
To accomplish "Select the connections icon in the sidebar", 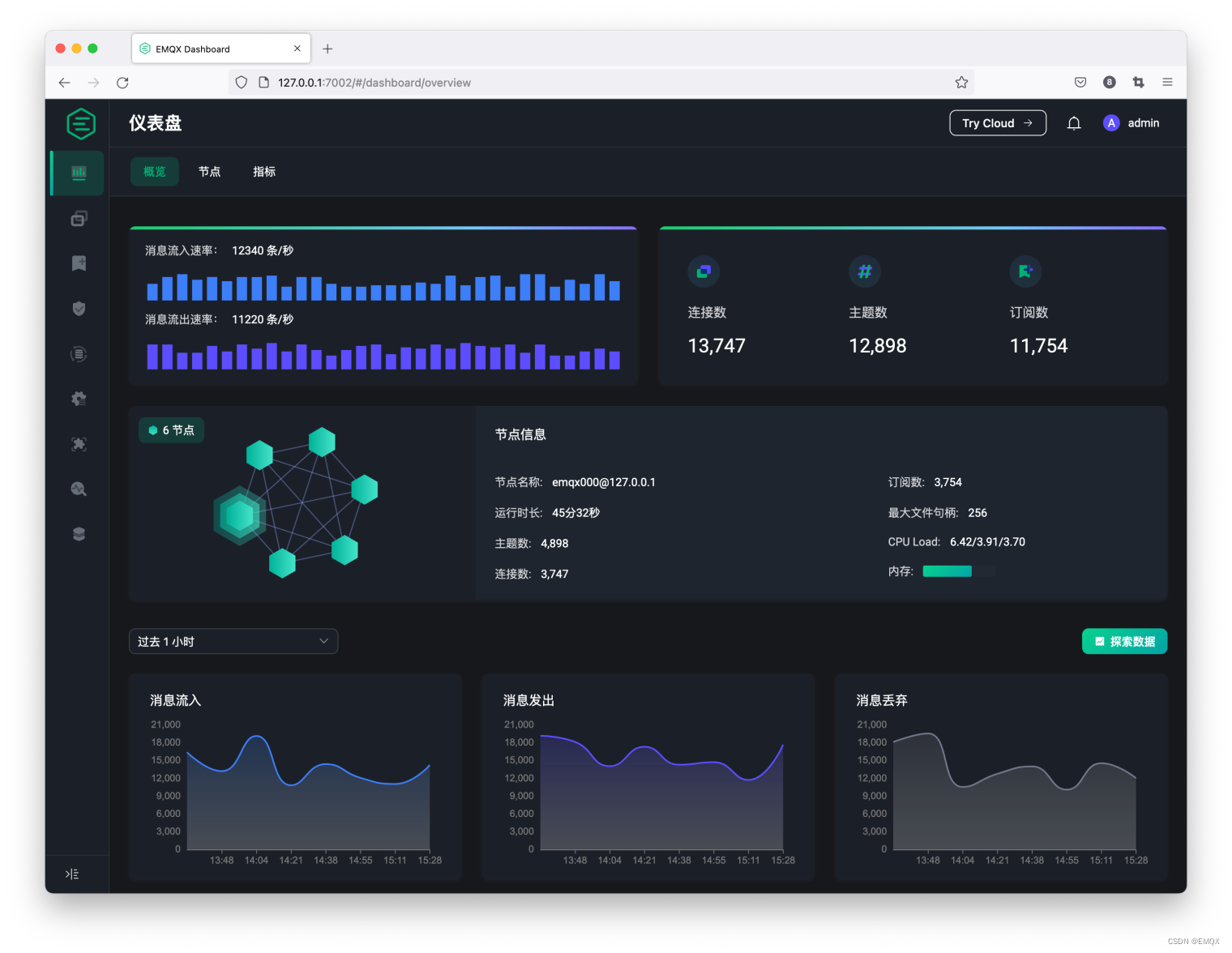I will point(78,218).
